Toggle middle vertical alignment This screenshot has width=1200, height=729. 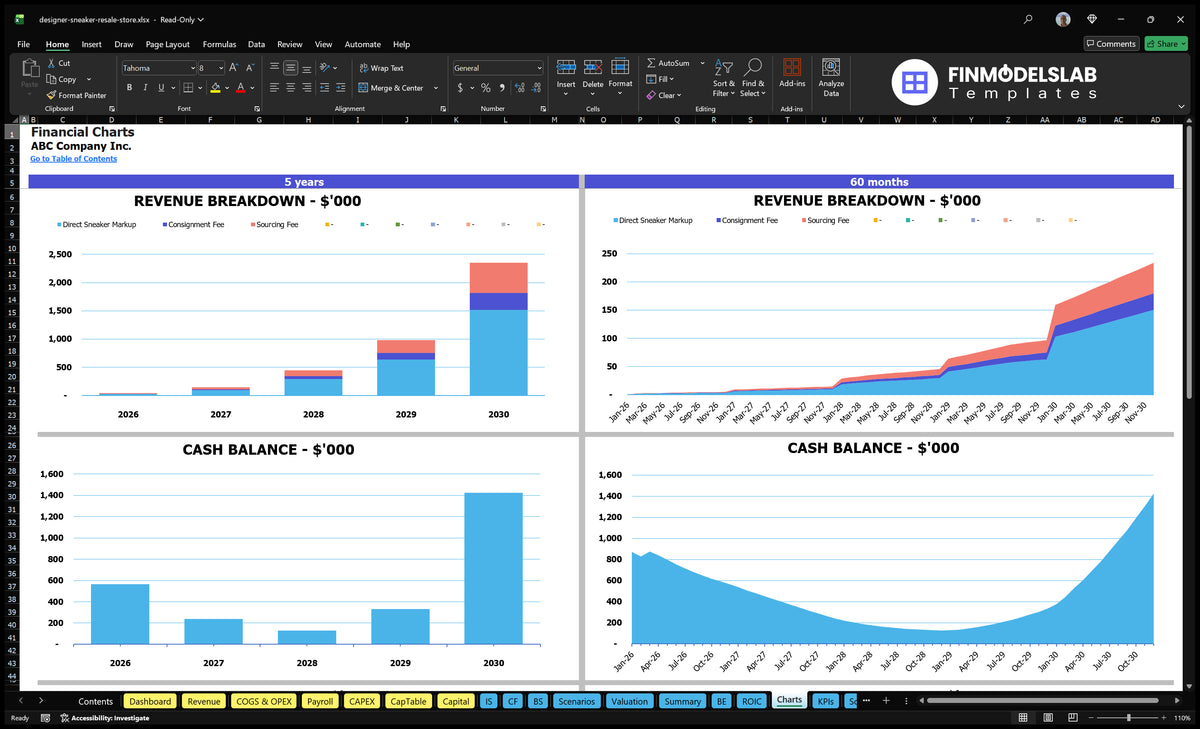290,68
